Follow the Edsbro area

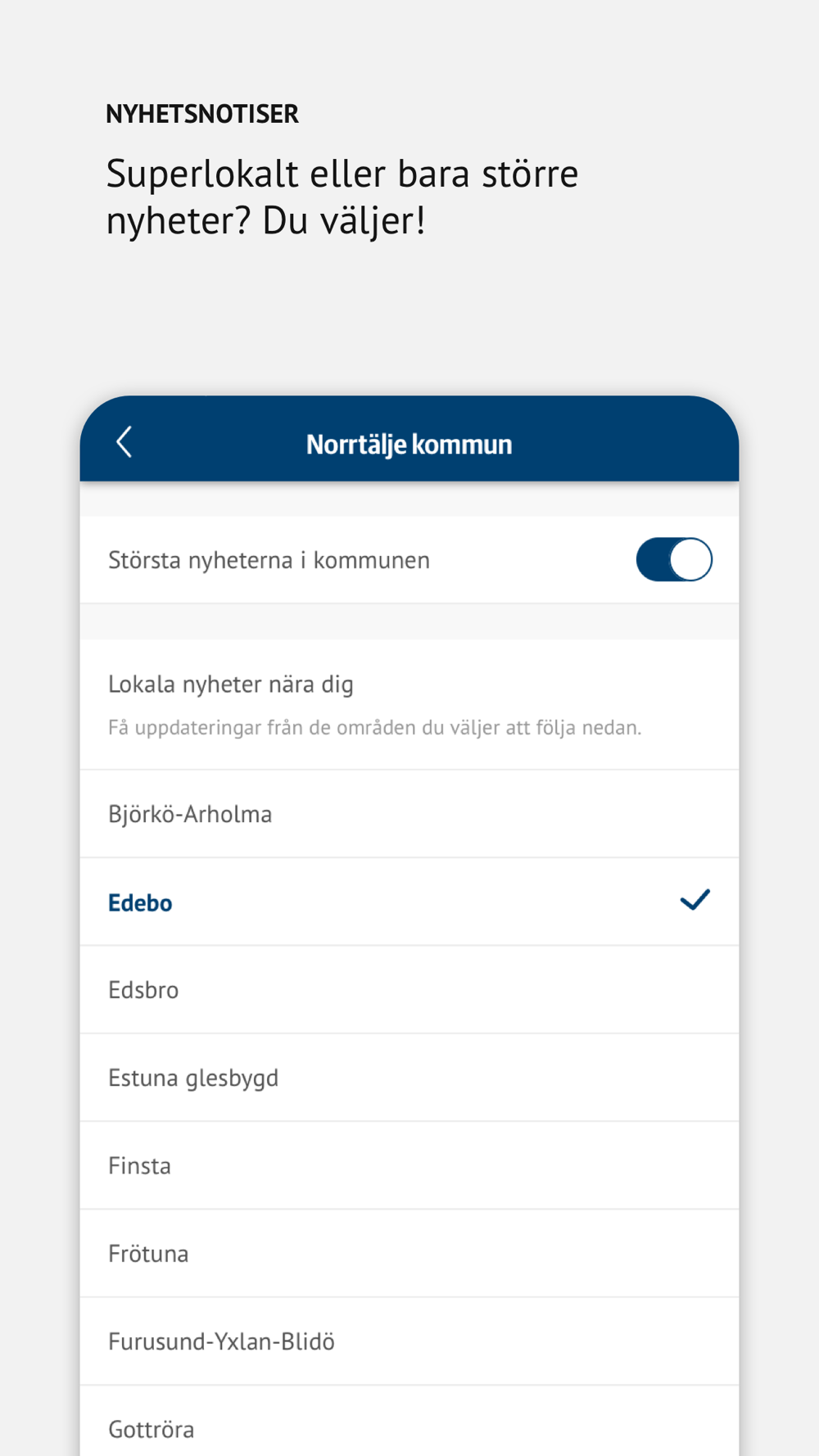point(143,990)
